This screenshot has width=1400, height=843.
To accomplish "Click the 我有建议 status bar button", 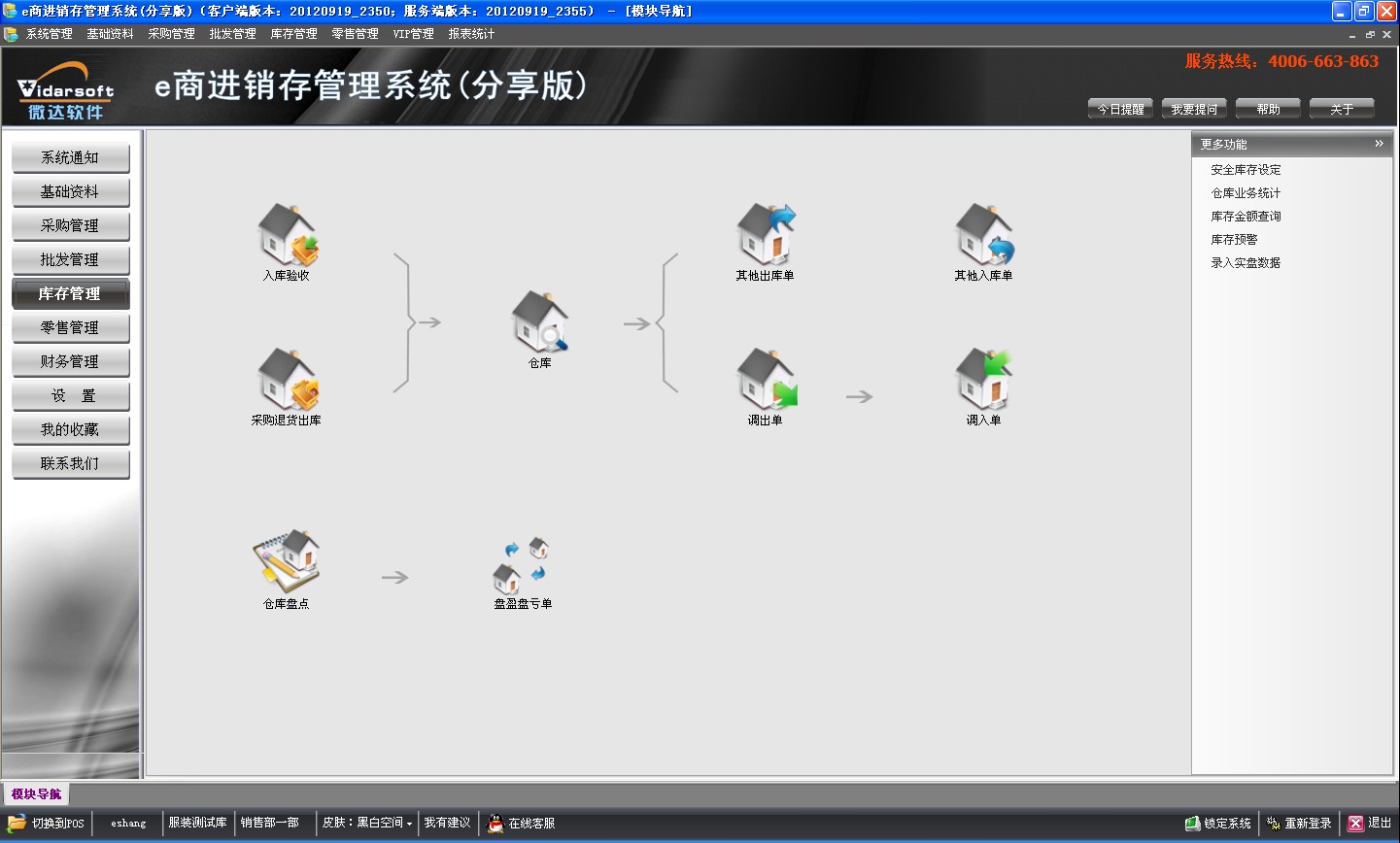I will pyautogui.click(x=447, y=823).
